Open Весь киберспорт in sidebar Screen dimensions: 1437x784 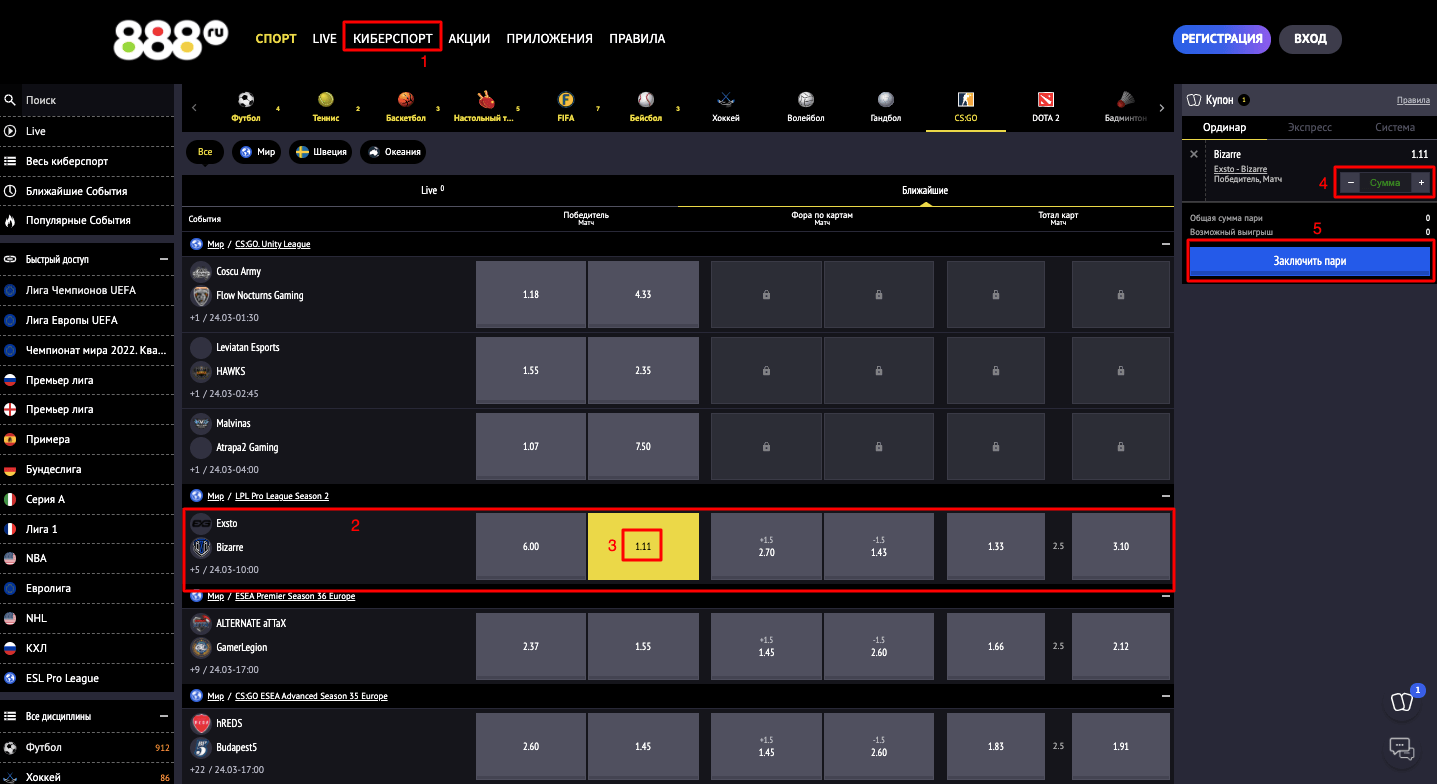click(87, 161)
